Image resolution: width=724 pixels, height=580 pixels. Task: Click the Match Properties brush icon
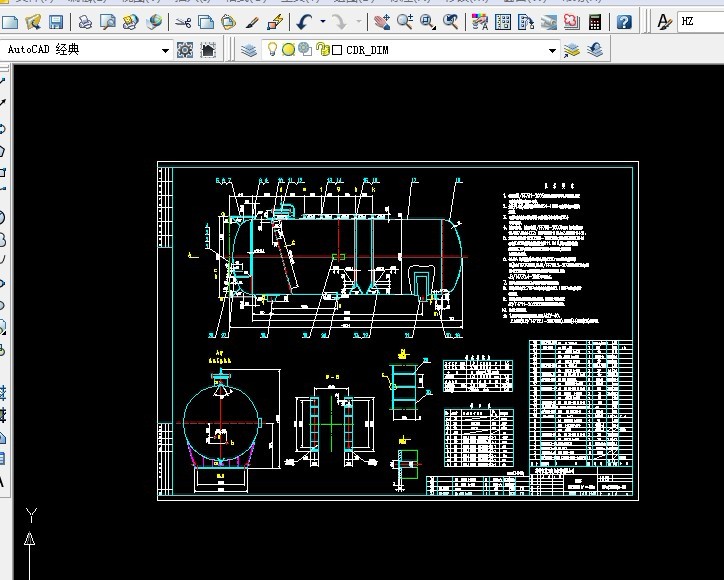click(253, 21)
